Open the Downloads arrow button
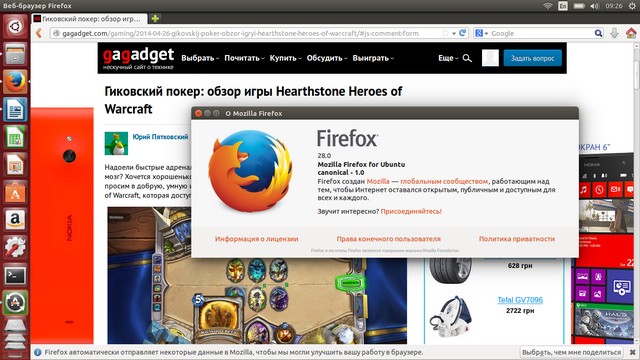The height and width of the screenshot is (360, 640). click(x=614, y=33)
